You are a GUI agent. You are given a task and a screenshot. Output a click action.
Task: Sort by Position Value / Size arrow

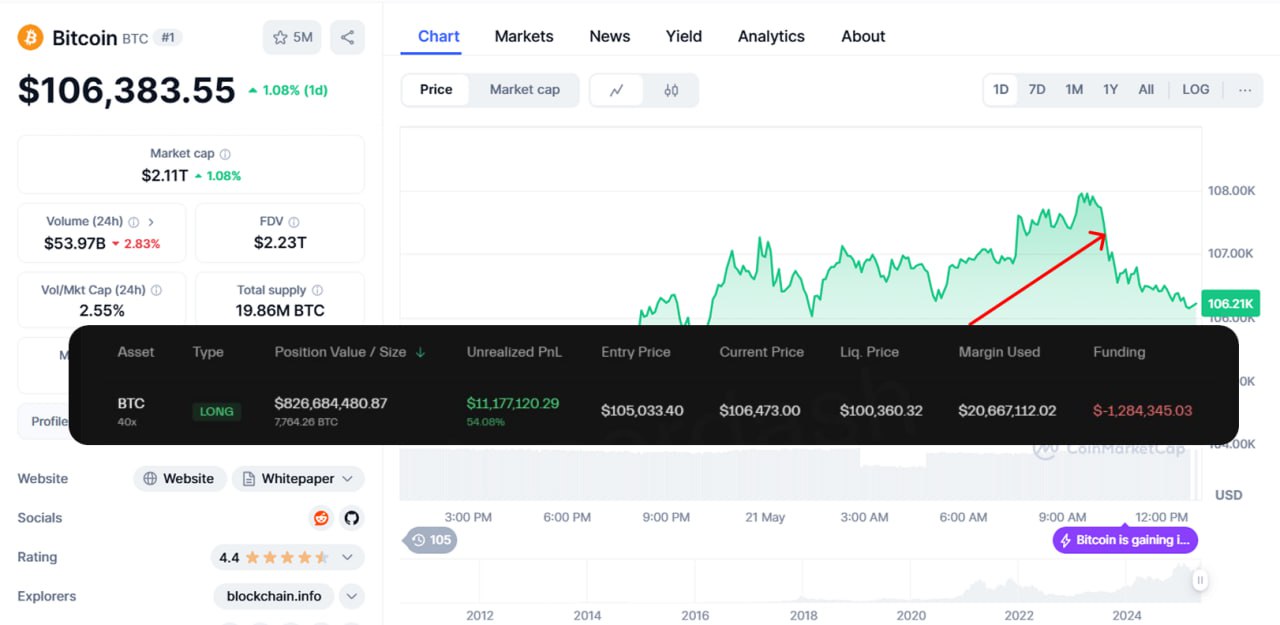(420, 352)
